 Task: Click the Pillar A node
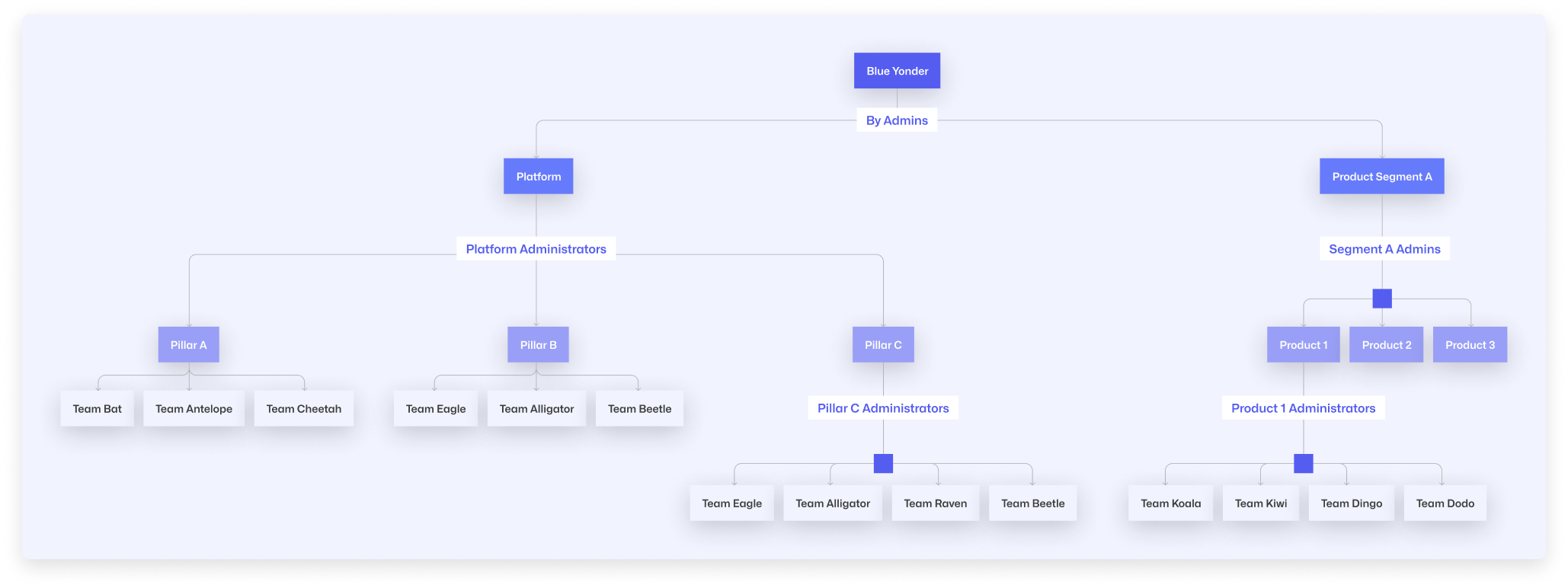[188, 344]
